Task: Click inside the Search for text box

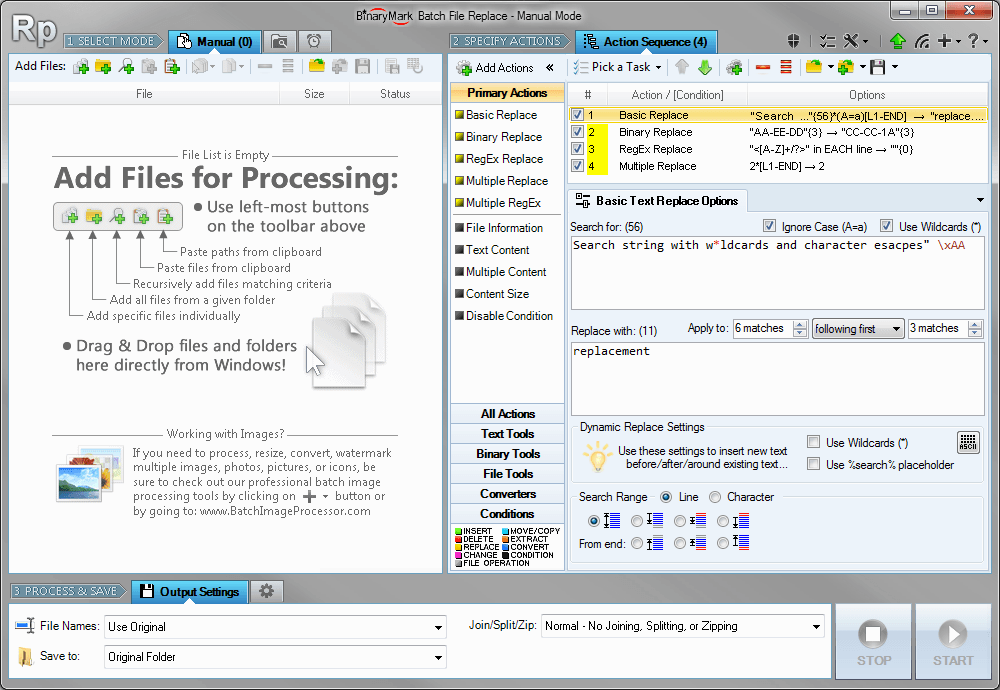Action: point(777,273)
